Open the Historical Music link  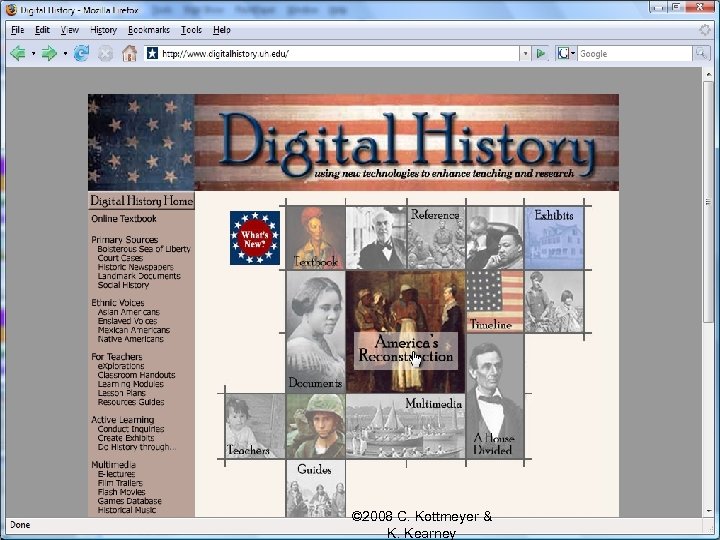(x=126, y=510)
